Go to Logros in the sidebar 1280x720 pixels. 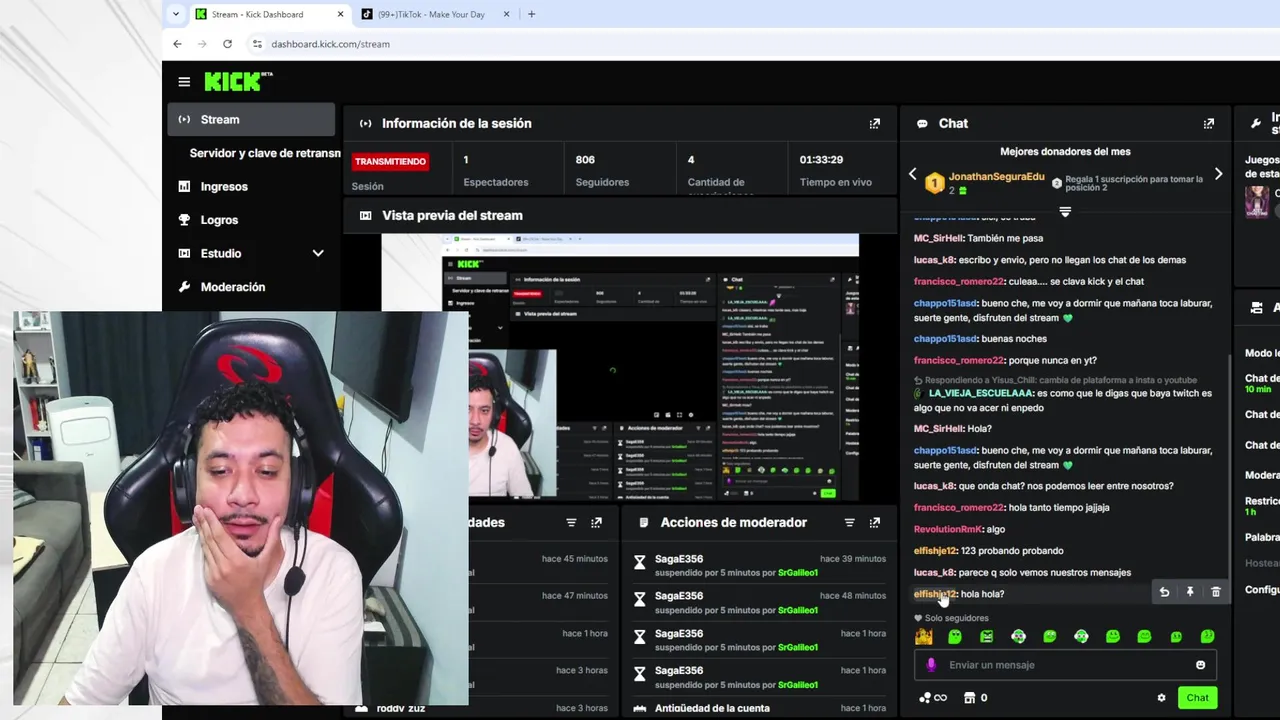(219, 220)
